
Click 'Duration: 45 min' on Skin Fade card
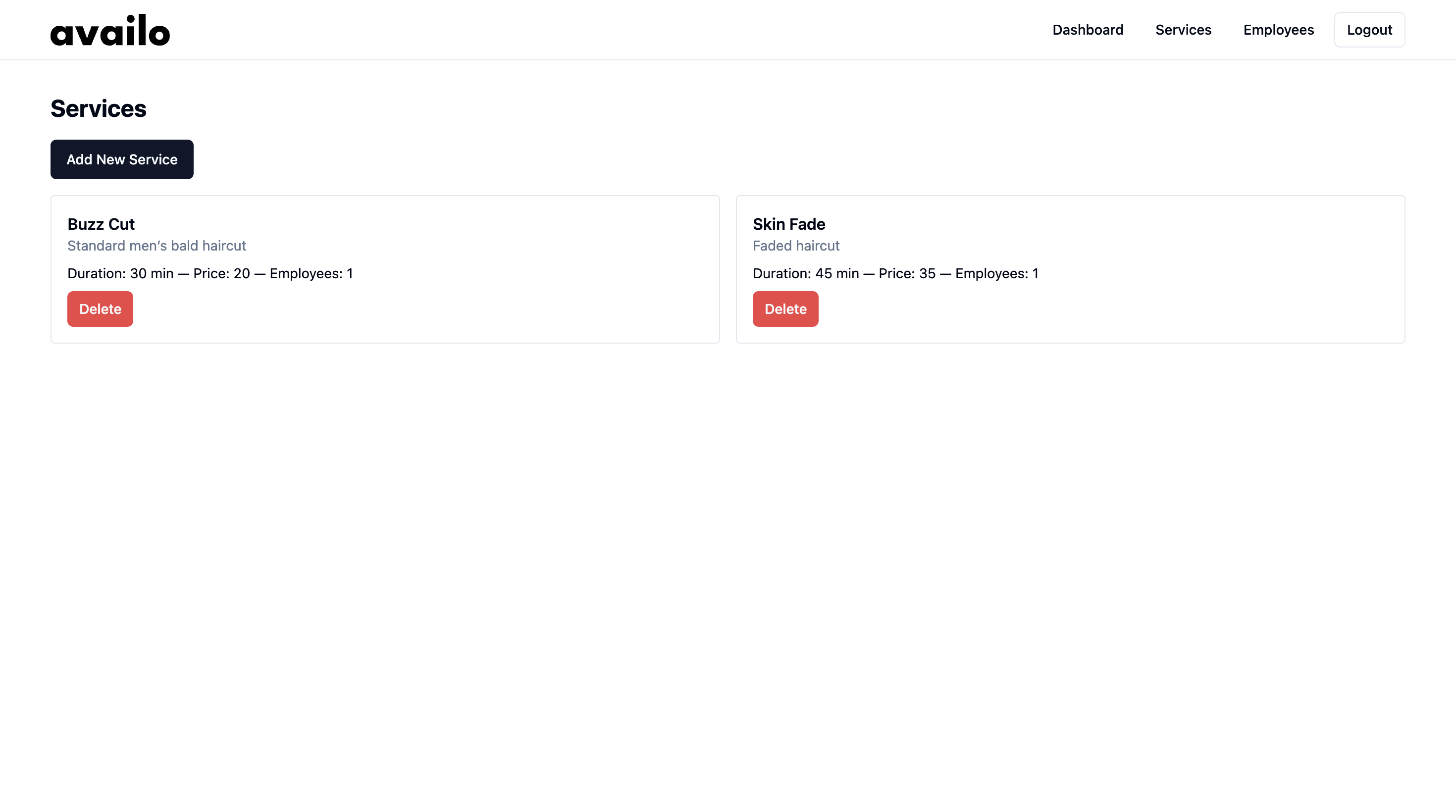(805, 273)
